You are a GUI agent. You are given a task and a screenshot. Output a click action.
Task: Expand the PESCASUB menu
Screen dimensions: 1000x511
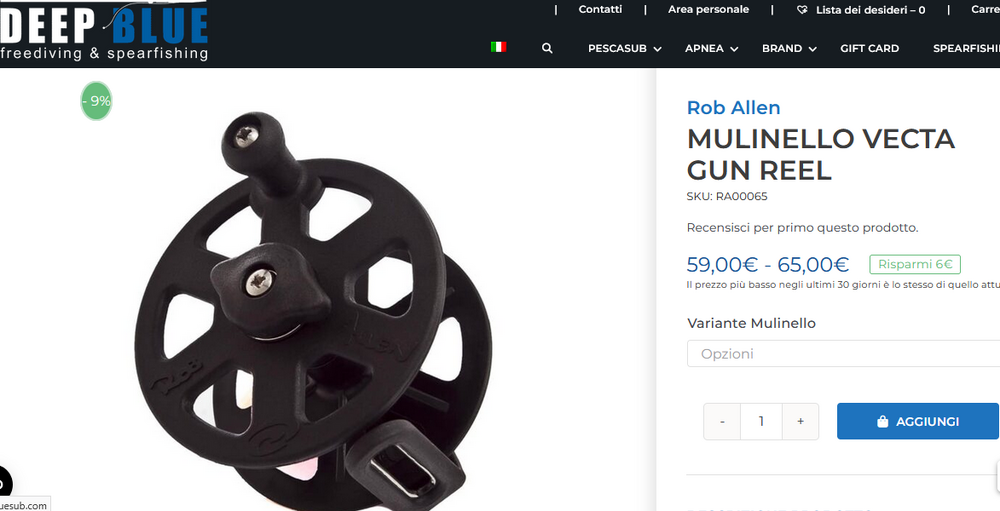coord(624,48)
